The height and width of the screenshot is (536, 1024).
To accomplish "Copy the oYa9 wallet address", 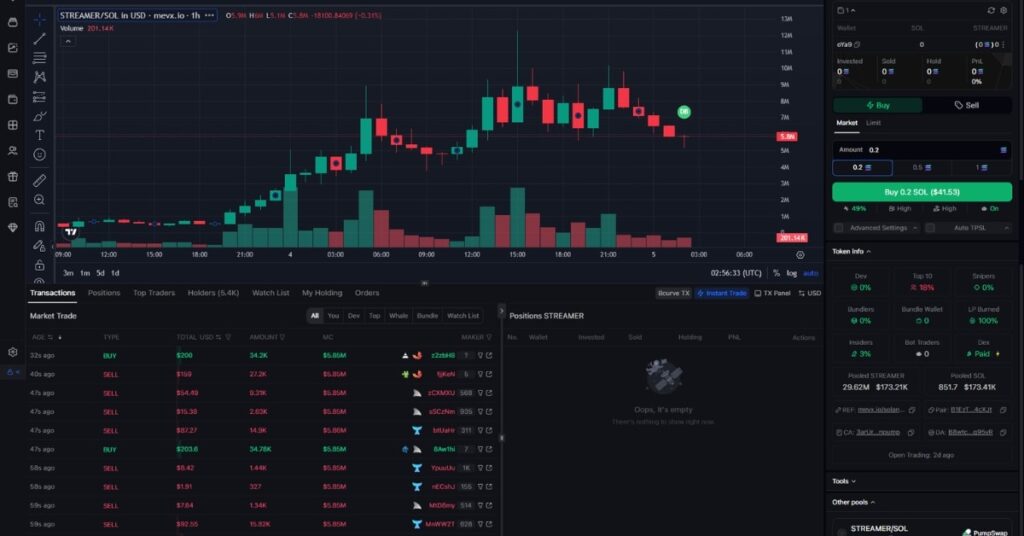I will 857,44.
